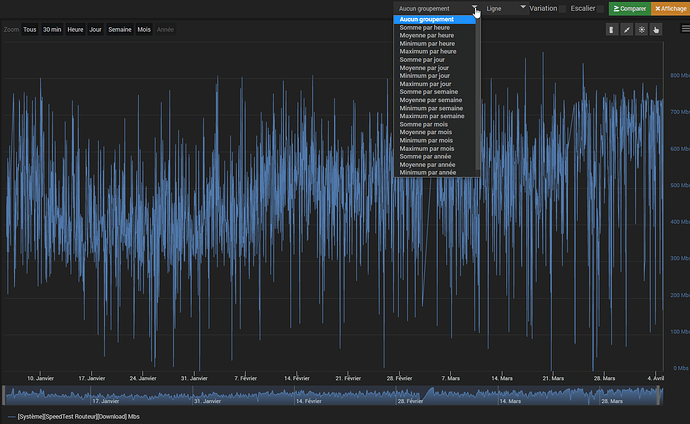Image resolution: width=690 pixels, height=424 pixels.
Task: Open the Ligne chart type dropdown
Action: pyautogui.click(x=505, y=8)
